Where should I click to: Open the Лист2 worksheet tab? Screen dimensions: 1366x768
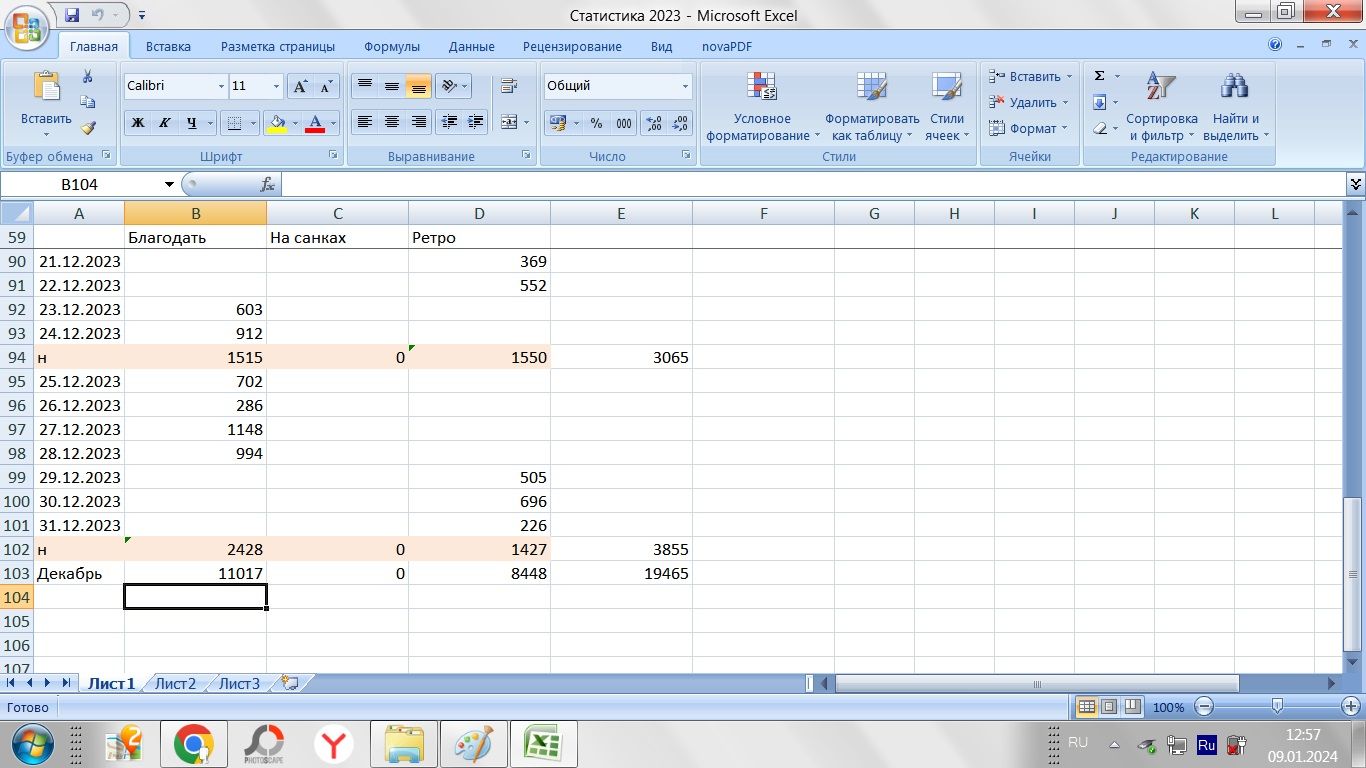point(175,684)
